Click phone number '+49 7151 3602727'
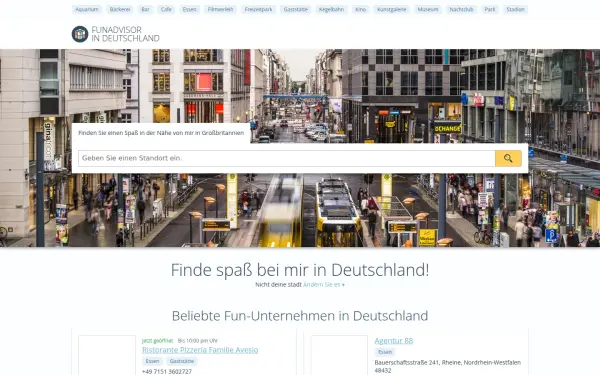Image resolution: width=600 pixels, height=375 pixels. [x=167, y=372]
